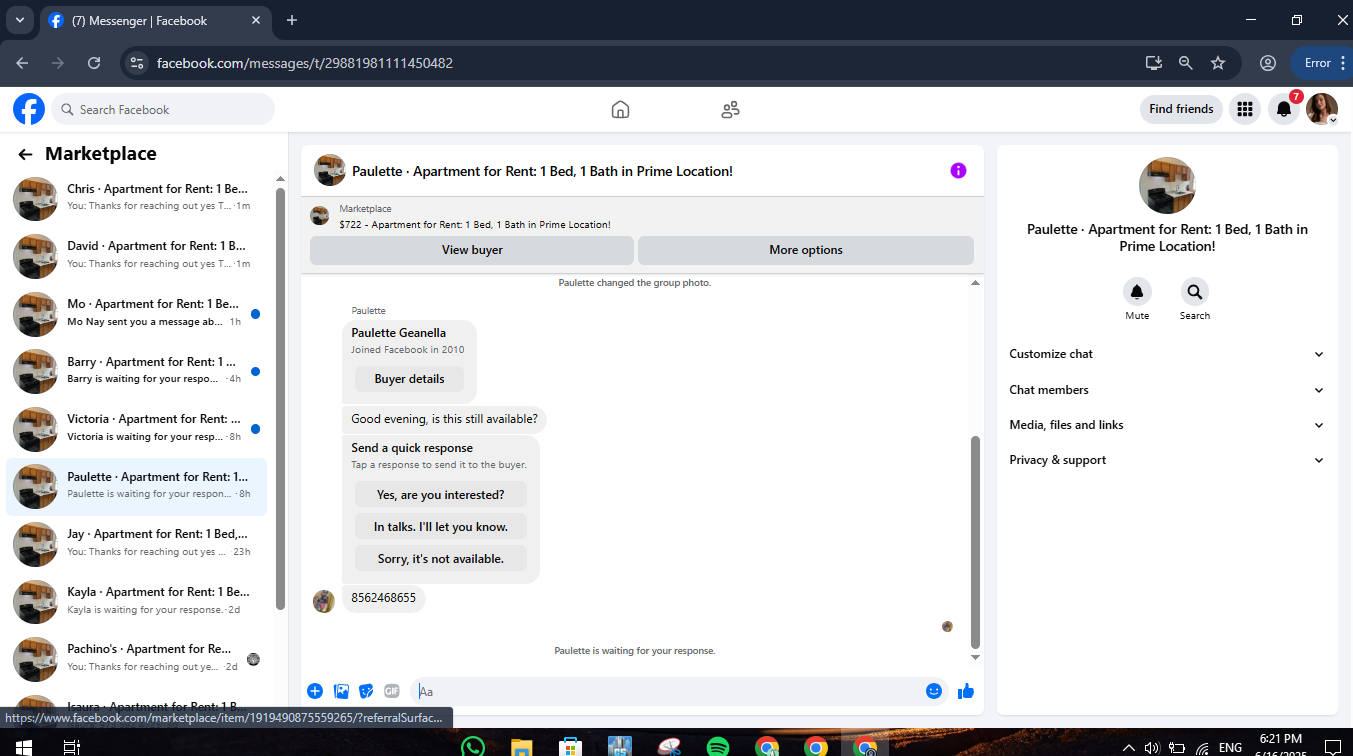1353x756 pixels.
Task: Open the conversation information purple icon
Action: [958, 171]
